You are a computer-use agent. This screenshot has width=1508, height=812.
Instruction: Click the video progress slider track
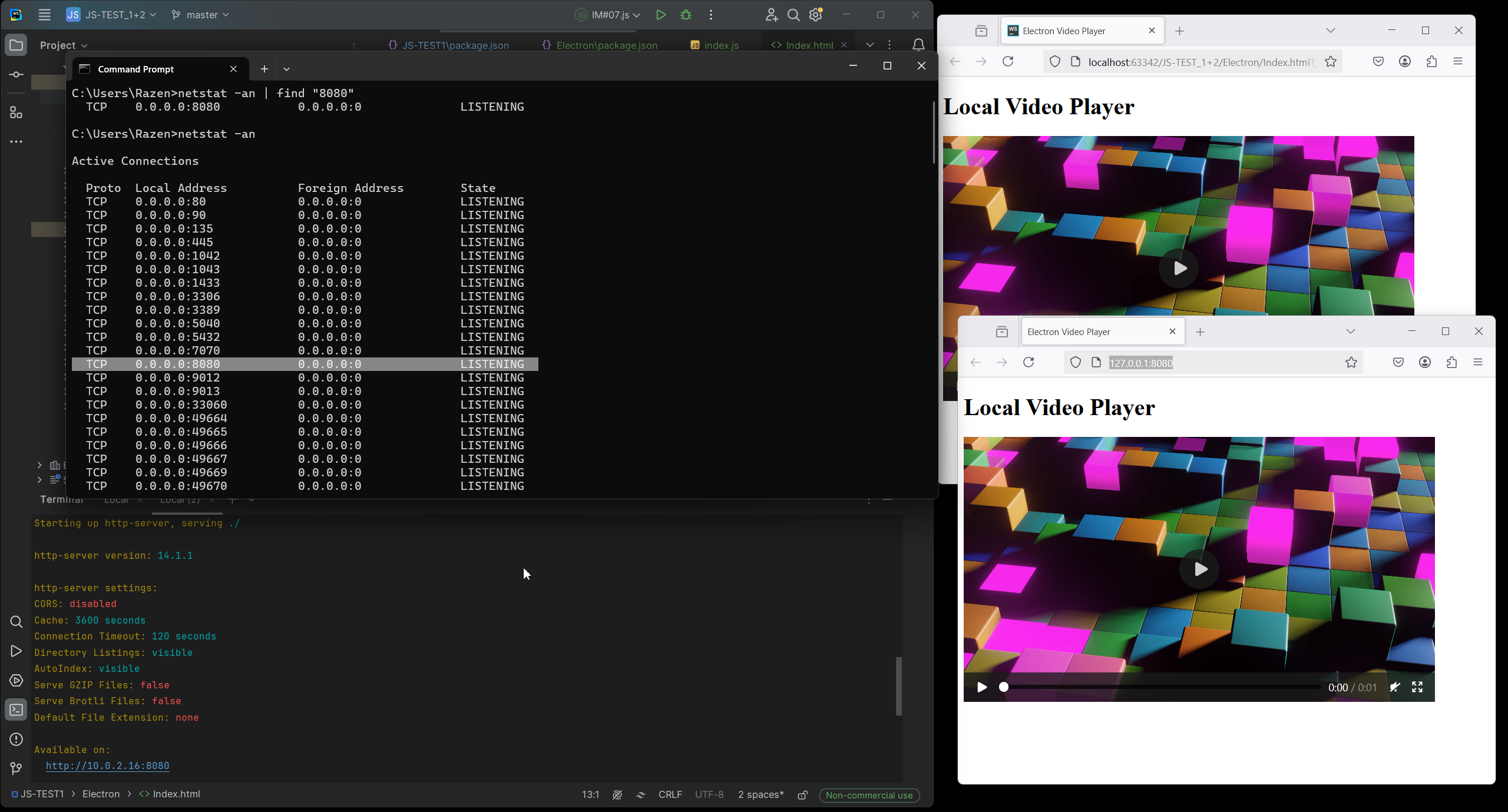1160,687
